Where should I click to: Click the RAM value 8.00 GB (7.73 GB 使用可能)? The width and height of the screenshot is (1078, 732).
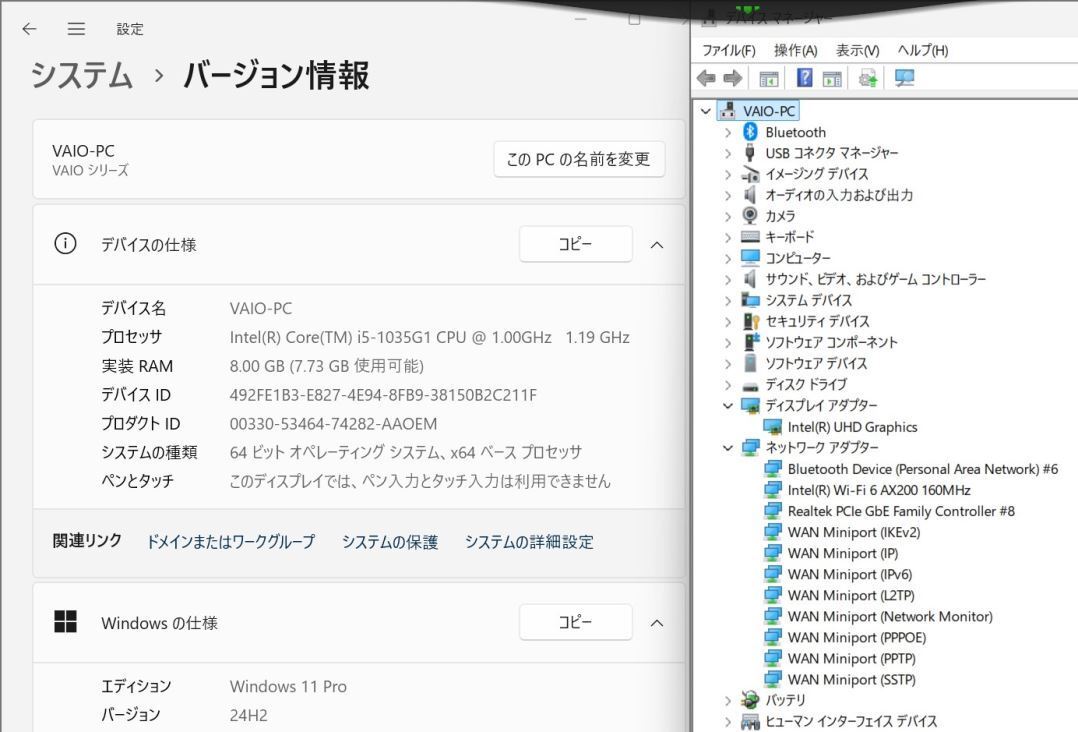coord(327,366)
